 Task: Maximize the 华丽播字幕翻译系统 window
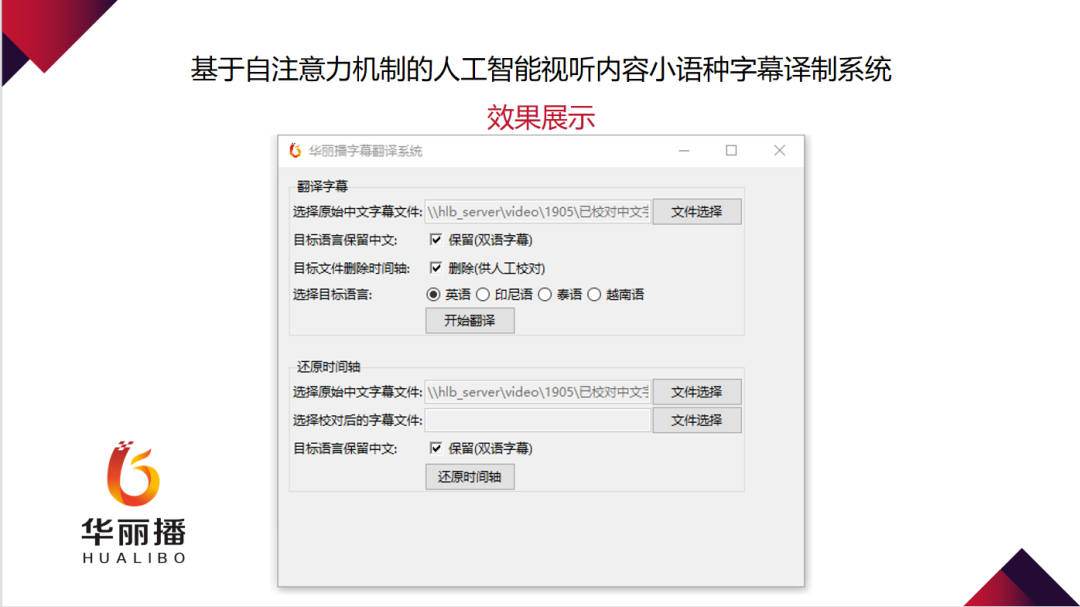pos(731,151)
